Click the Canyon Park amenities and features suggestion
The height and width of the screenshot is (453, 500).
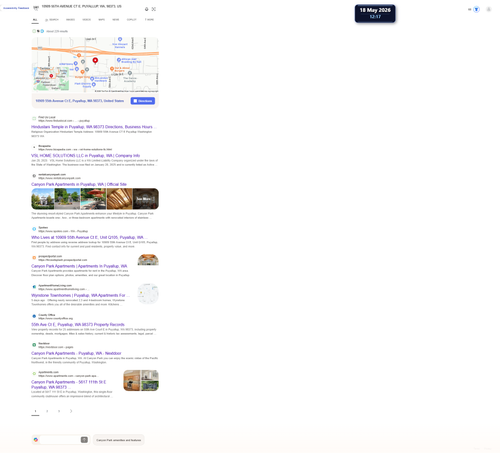point(119,440)
